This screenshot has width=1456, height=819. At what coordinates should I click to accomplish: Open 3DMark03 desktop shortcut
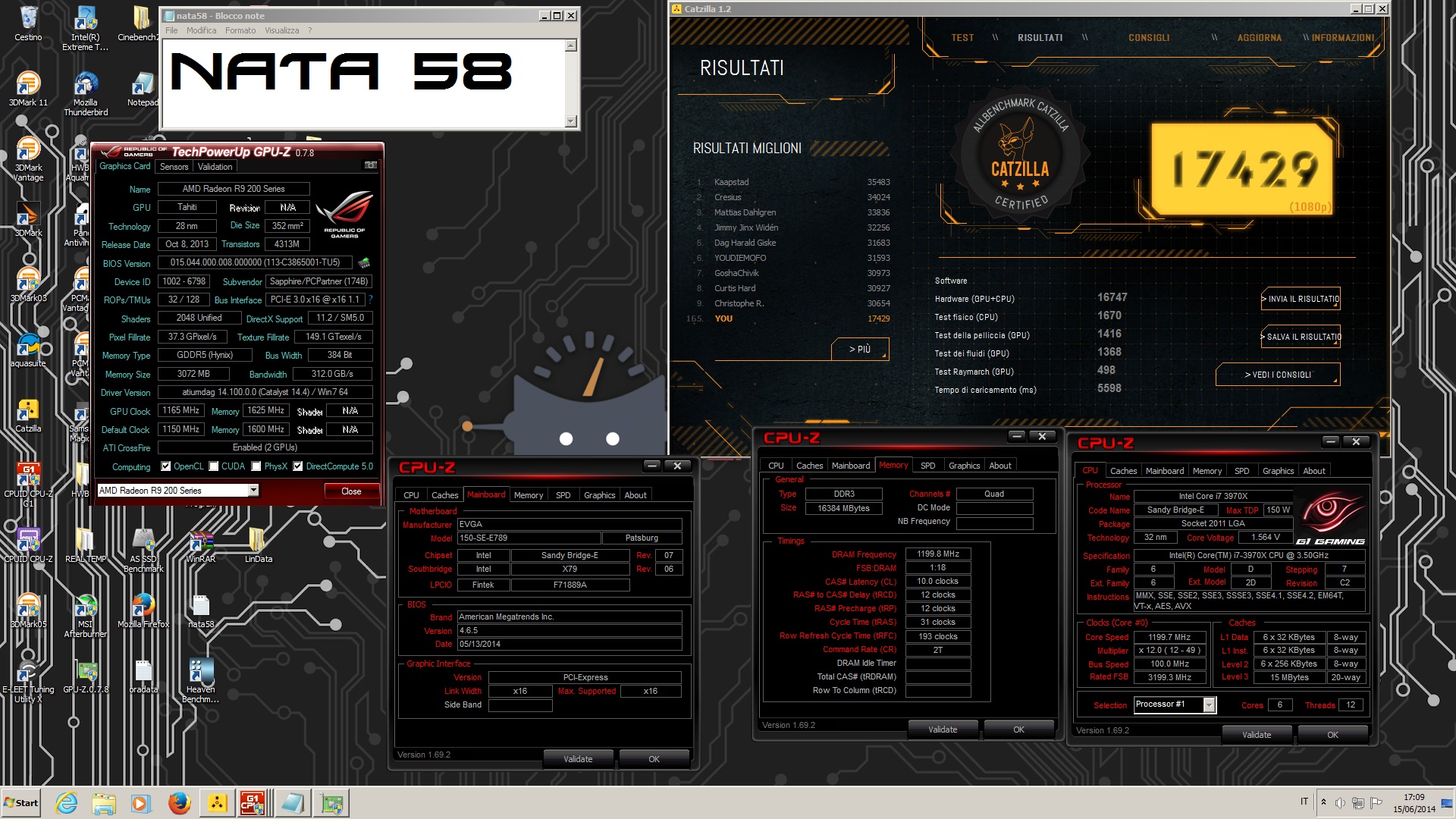click(x=28, y=284)
